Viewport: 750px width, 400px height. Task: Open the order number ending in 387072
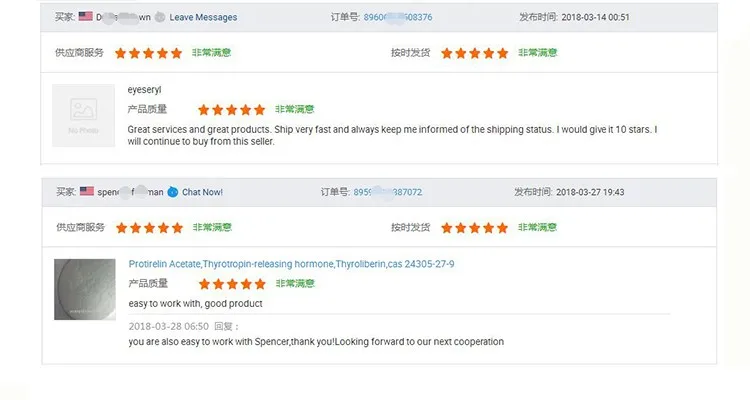click(x=387, y=192)
